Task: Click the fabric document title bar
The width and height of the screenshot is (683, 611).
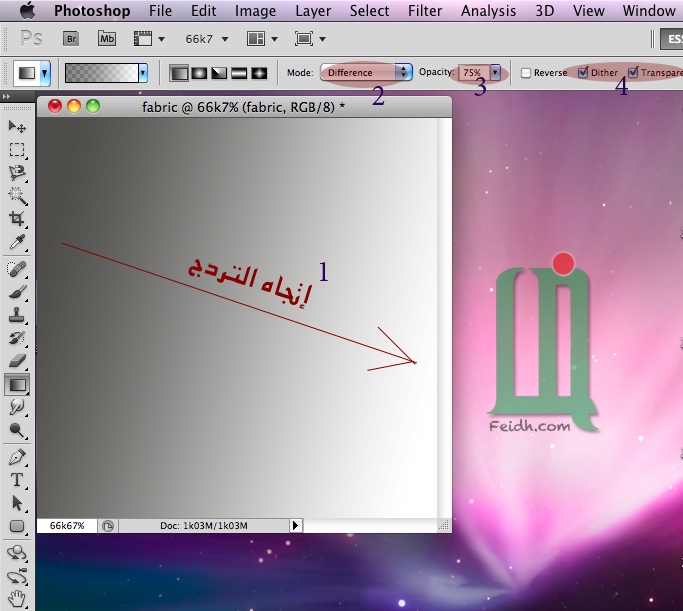Action: click(244, 107)
